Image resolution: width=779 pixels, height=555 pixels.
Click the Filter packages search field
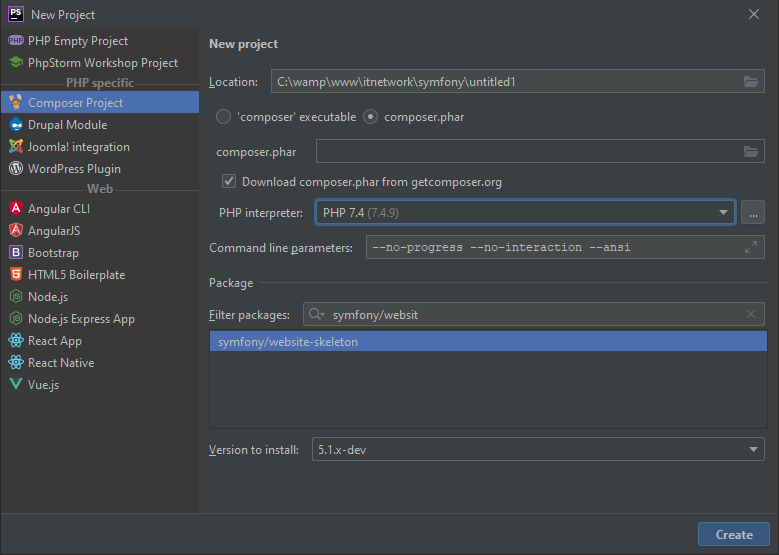tap(534, 315)
